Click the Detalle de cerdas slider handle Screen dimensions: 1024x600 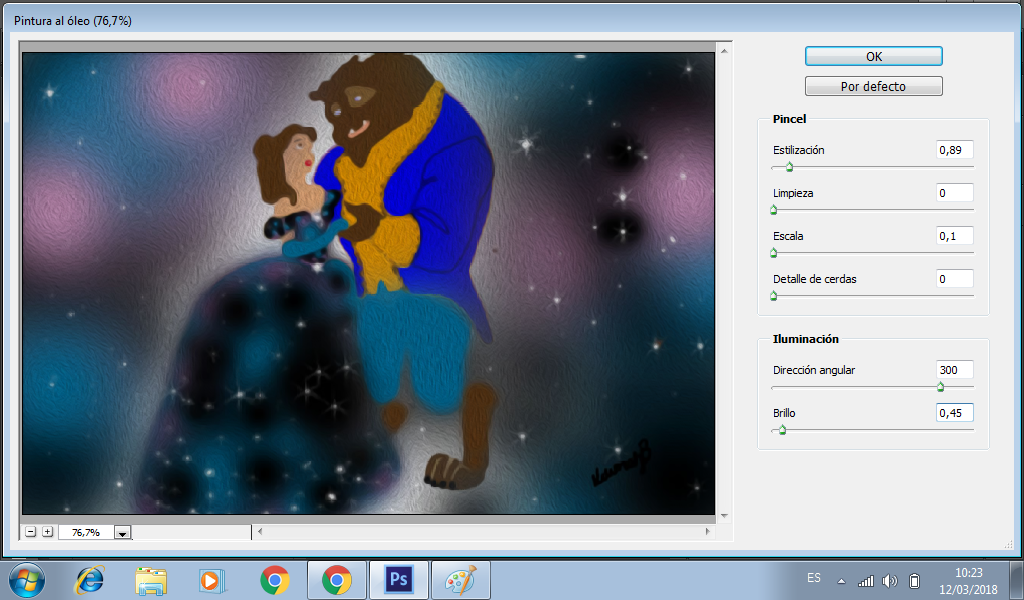pyautogui.click(x=774, y=296)
